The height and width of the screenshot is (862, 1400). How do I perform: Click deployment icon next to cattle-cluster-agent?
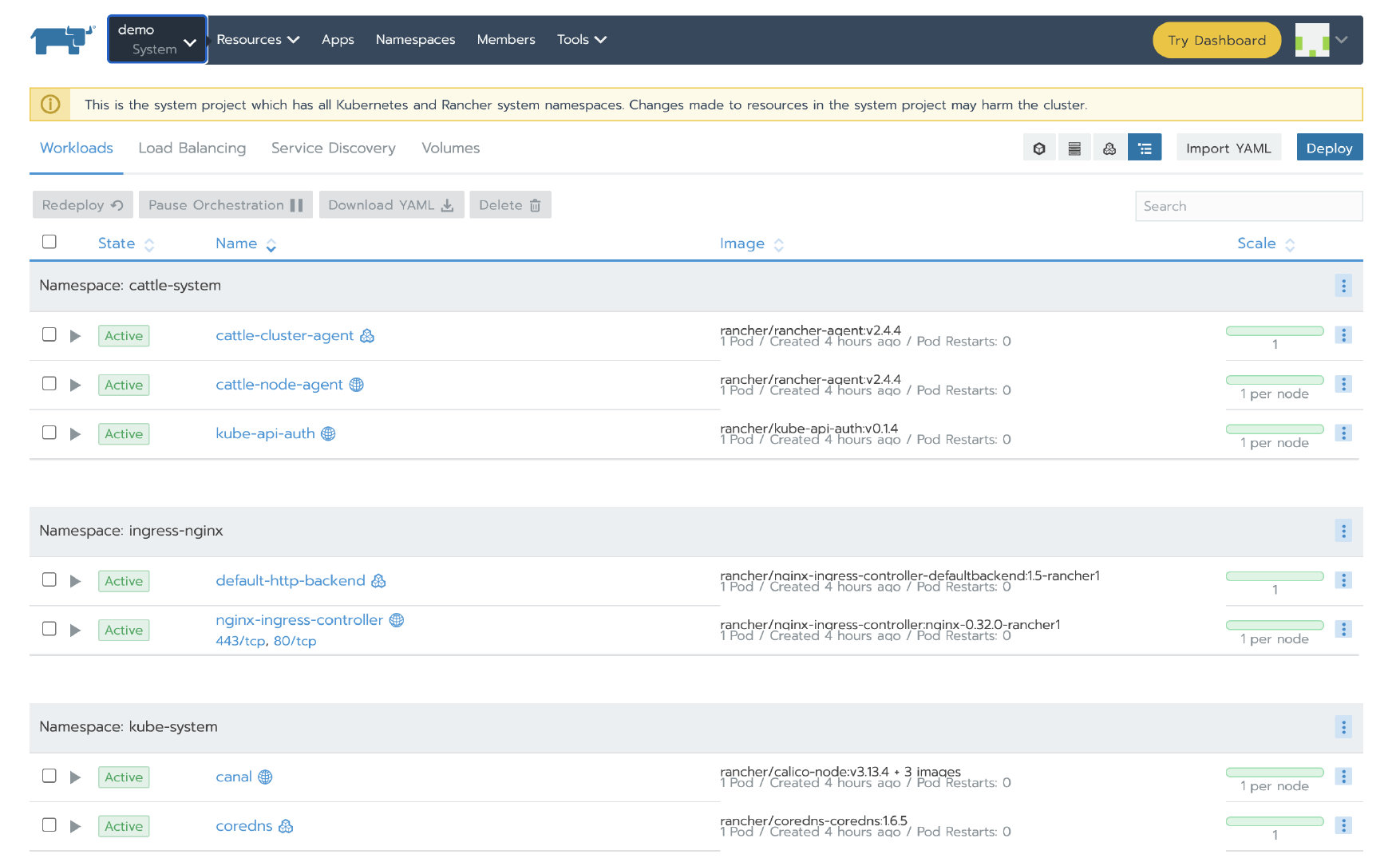click(367, 335)
